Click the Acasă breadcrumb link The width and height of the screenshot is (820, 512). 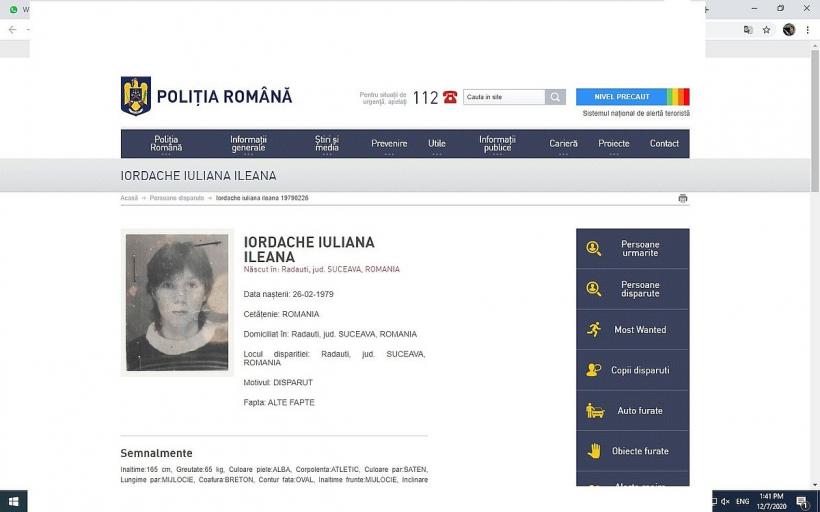(129, 198)
